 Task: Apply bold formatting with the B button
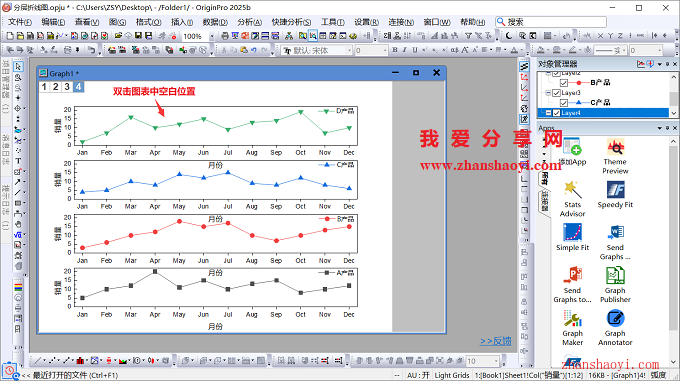(395, 50)
